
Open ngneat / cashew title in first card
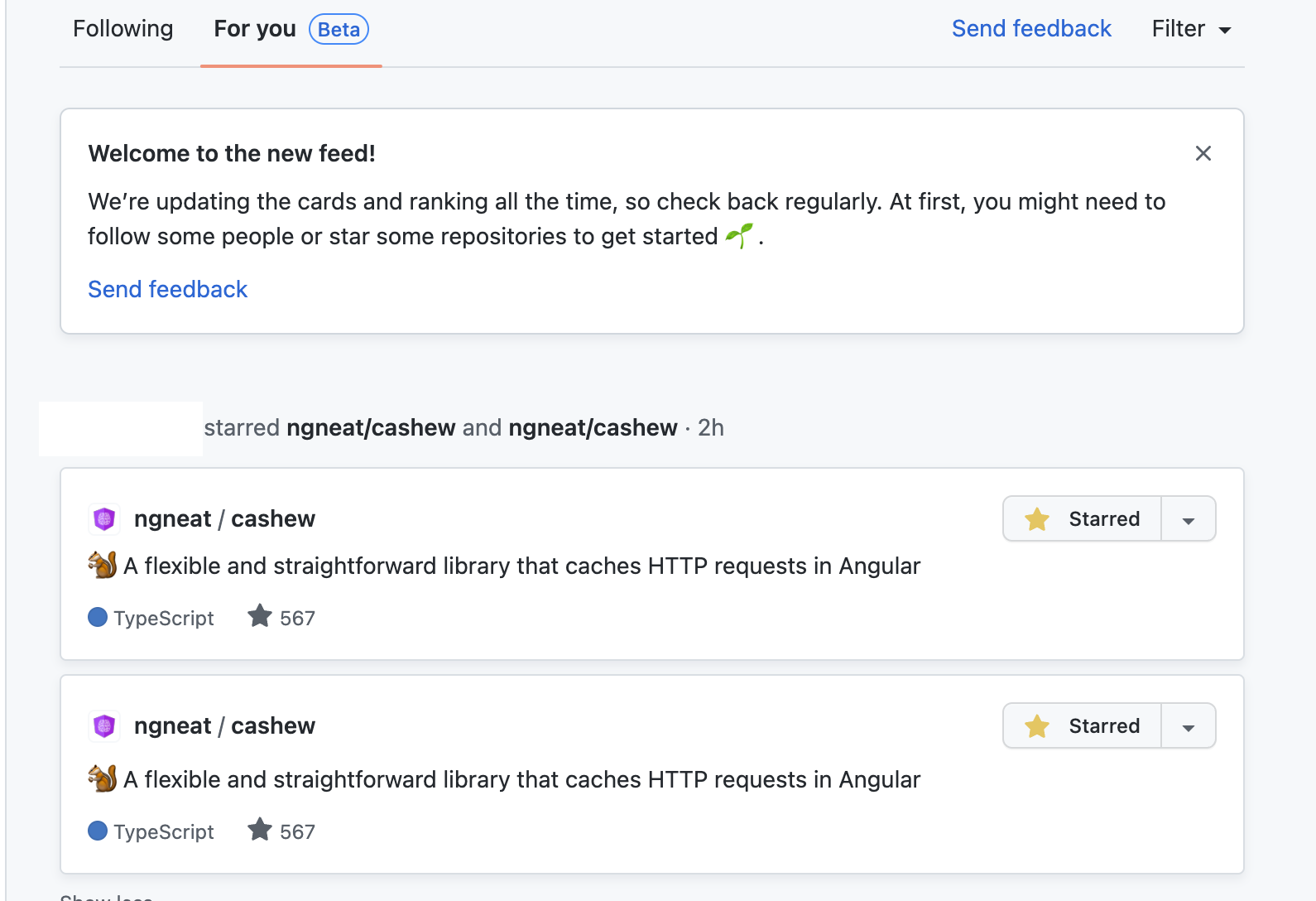point(224,518)
